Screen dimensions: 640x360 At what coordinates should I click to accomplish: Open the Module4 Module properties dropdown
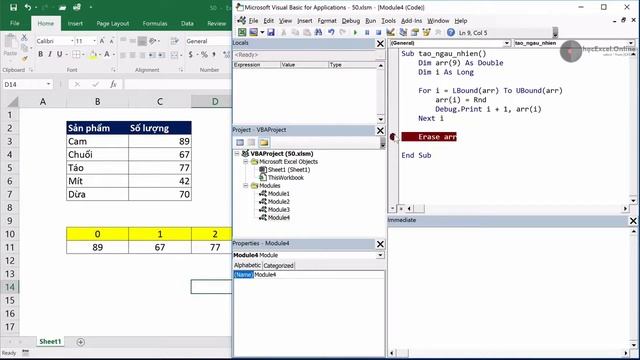coord(380,255)
